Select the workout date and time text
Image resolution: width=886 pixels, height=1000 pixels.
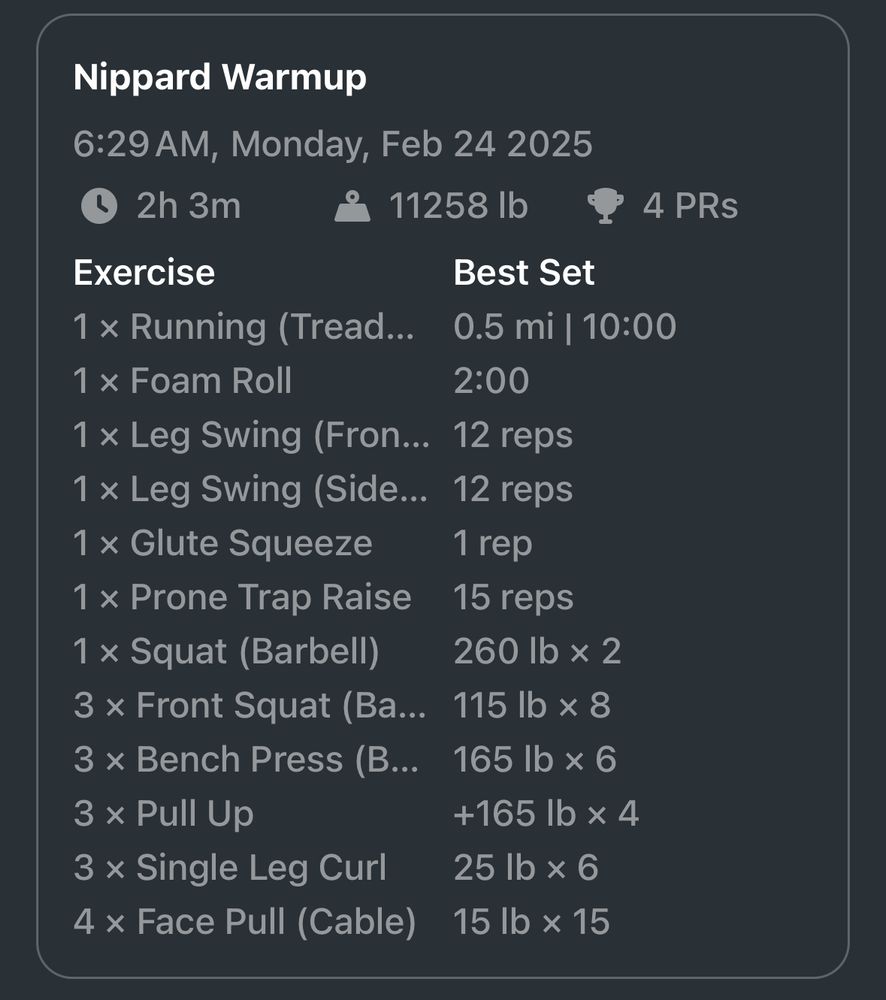(333, 144)
